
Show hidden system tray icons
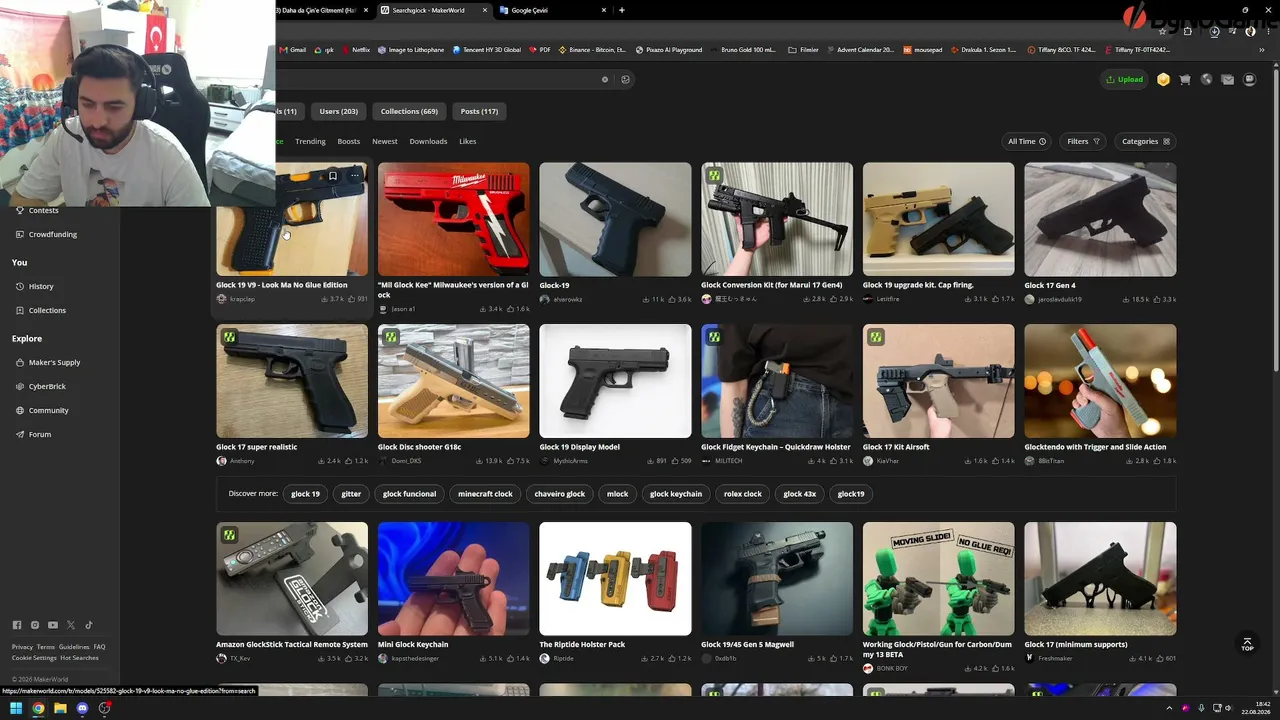(1169, 709)
